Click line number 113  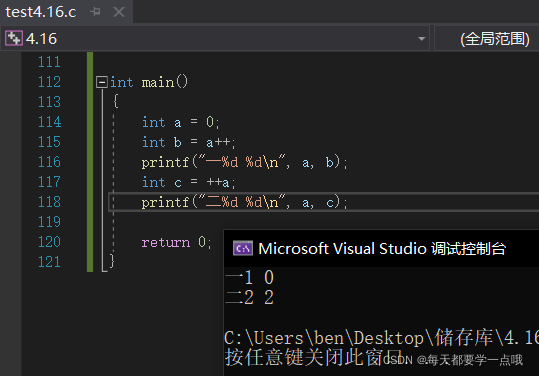50,102
